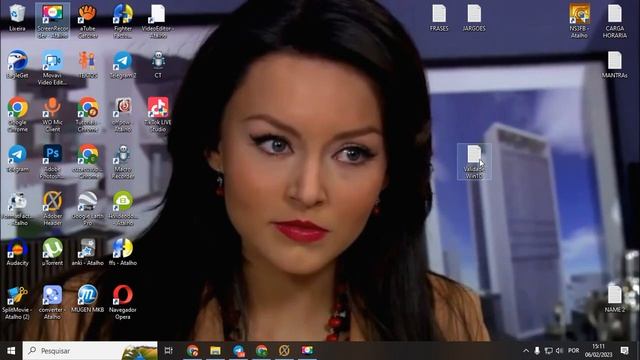This screenshot has height=360, width=640.
Task: Change the POR input language
Action: click(573, 351)
